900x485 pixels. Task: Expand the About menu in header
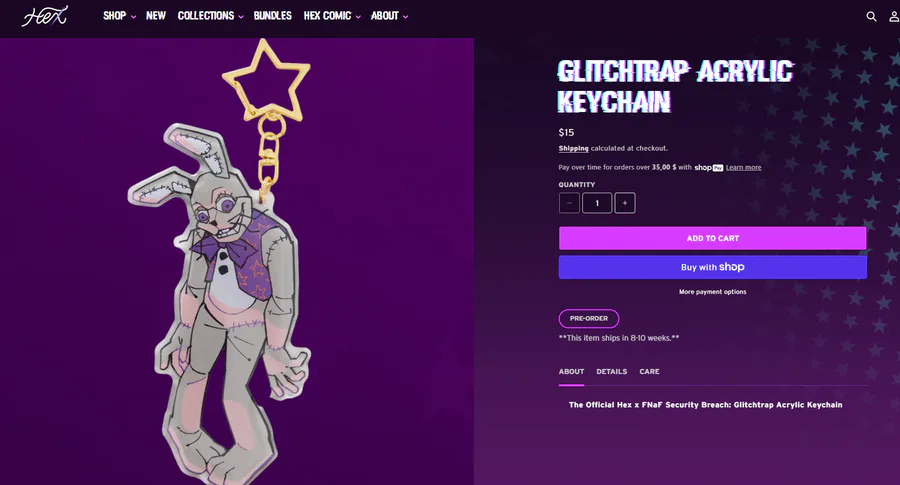[389, 16]
